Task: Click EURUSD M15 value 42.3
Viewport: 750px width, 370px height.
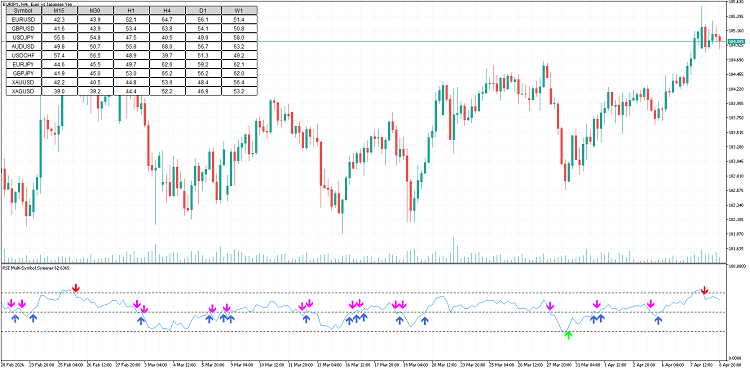Action: [x=60, y=20]
